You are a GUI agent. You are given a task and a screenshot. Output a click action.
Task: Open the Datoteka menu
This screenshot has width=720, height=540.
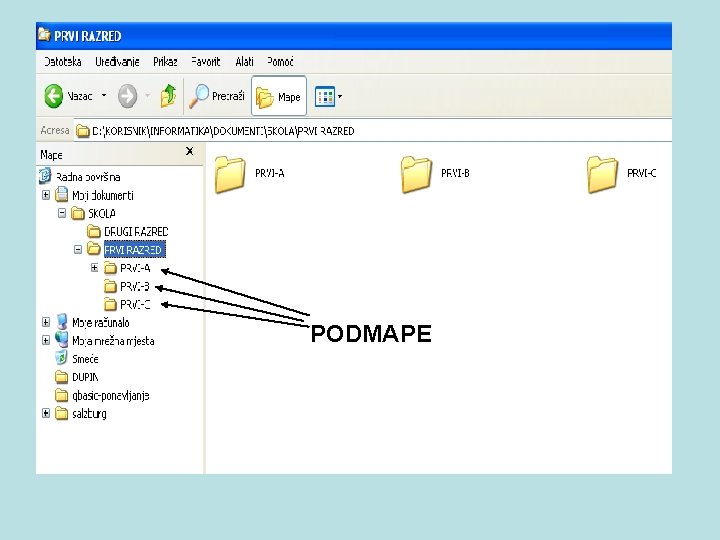point(63,62)
